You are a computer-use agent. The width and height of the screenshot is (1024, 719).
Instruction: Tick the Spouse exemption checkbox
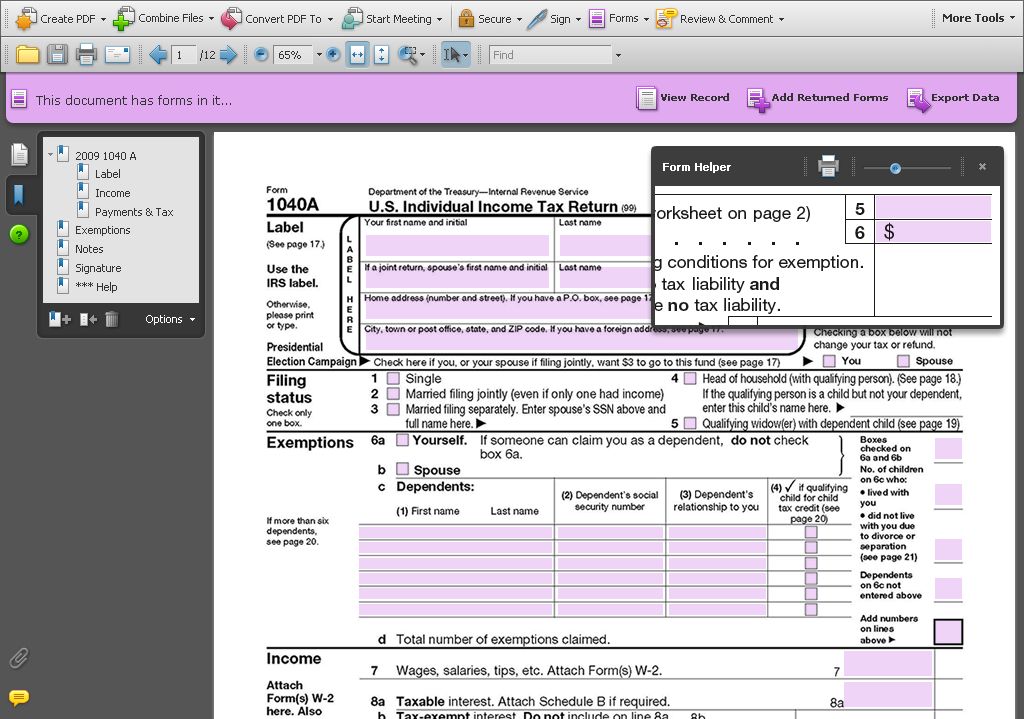click(x=403, y=469)
